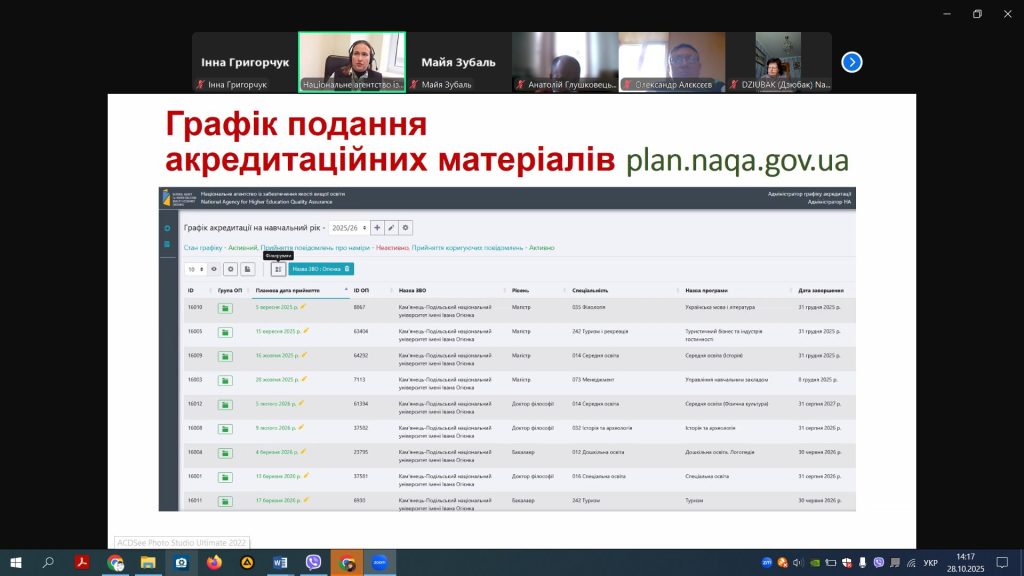Open schedule settings gear next to 2025/26
This screenshot has height=576, width=1024.
(x=406, y=228)
